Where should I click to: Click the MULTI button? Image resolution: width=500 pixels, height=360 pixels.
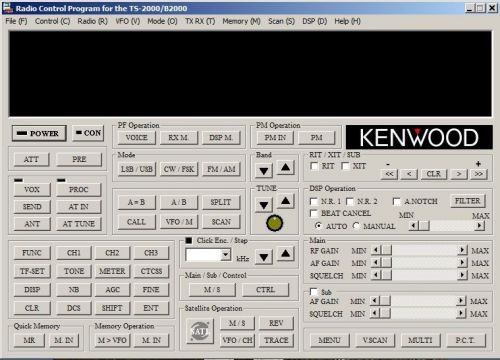click(420, 340)
